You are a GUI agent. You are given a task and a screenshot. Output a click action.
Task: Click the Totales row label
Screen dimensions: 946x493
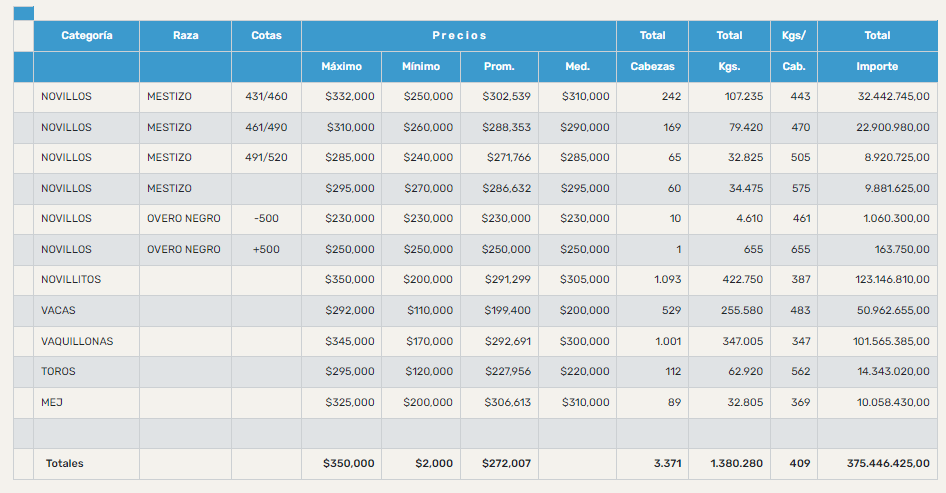point(65,464)
